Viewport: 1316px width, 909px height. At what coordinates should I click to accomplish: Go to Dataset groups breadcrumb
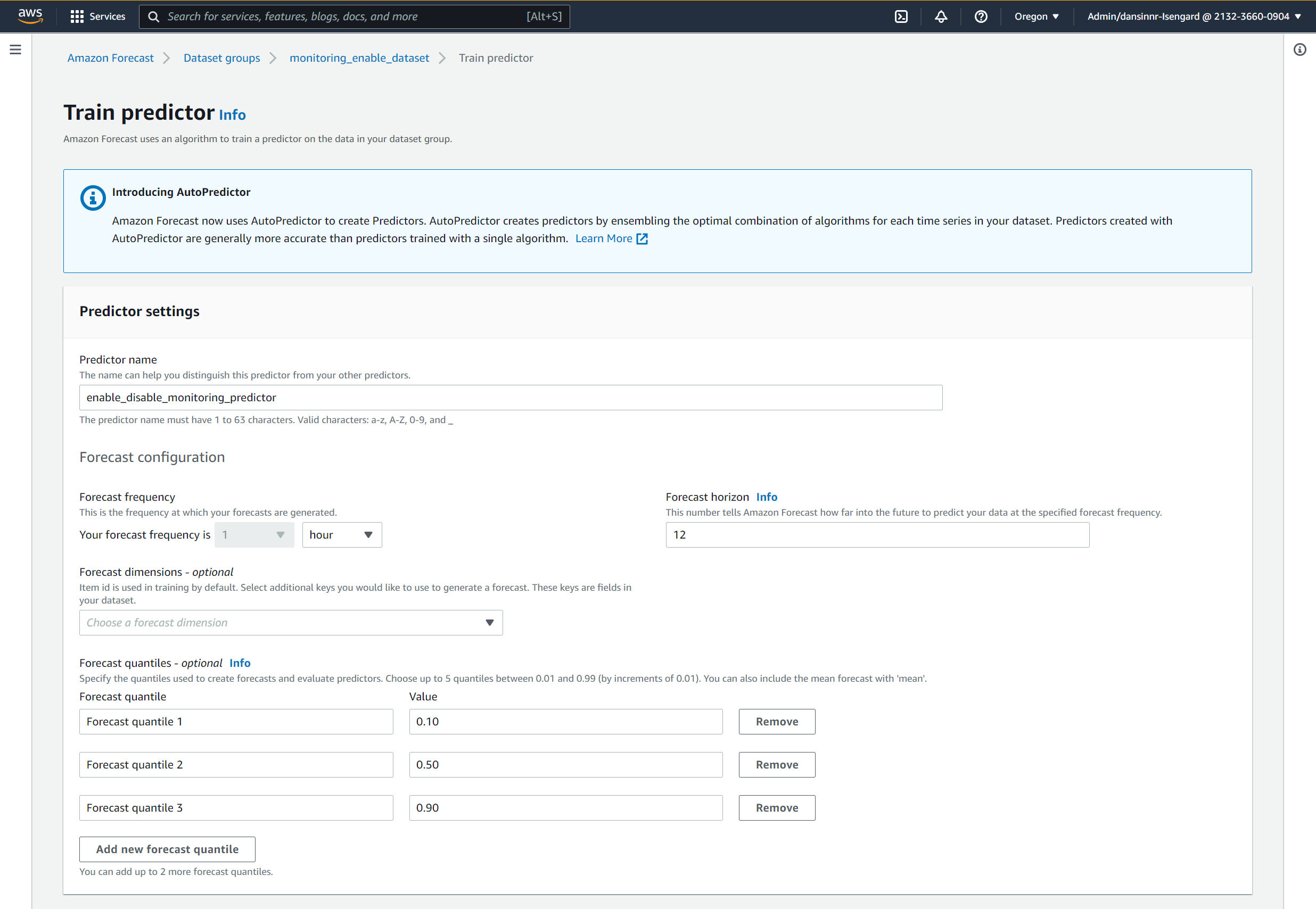[221, 58]
